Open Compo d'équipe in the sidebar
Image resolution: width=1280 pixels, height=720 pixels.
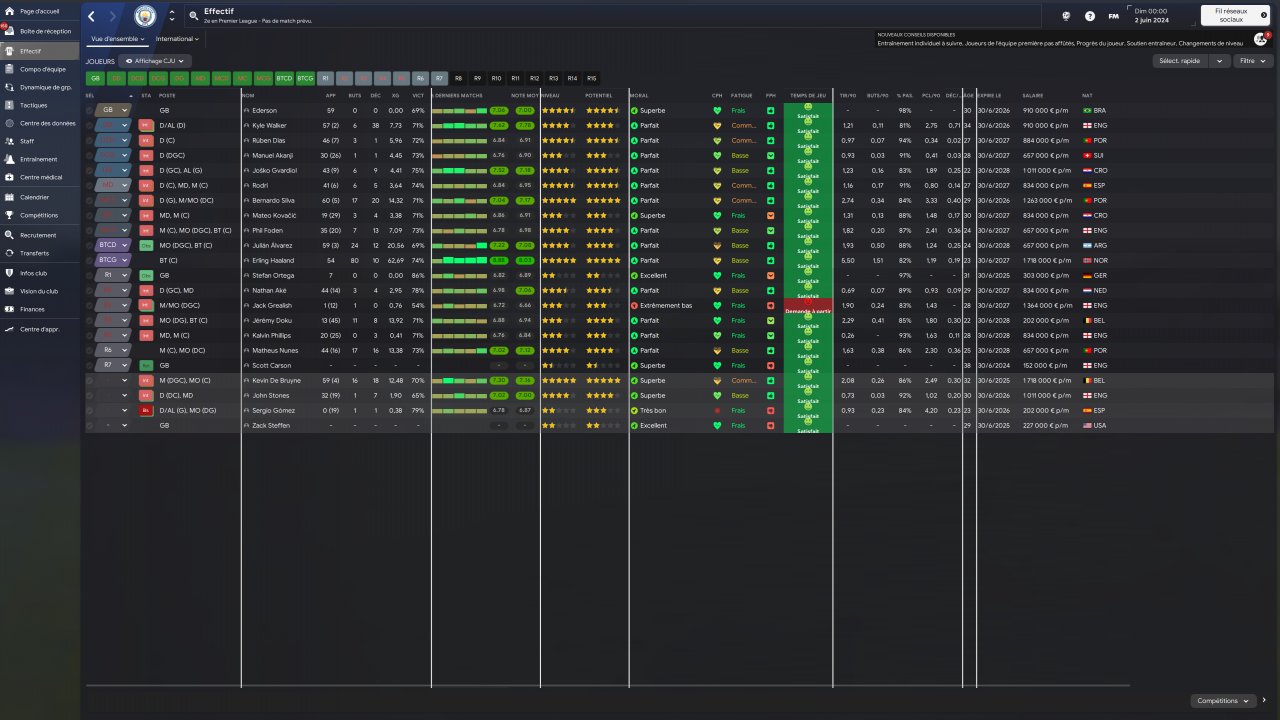point(40,69)
